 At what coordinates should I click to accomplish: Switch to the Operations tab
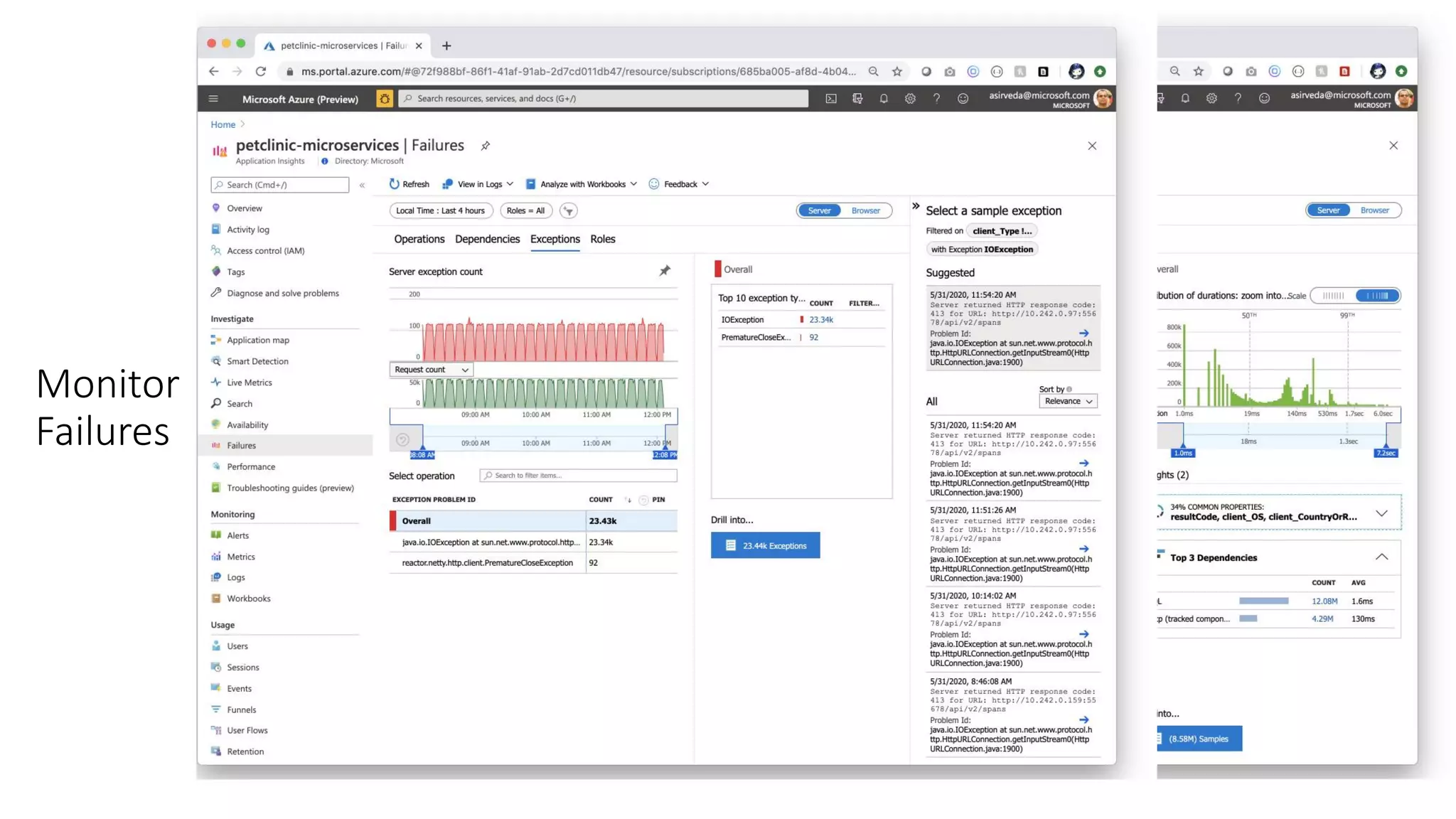point(419,240)
